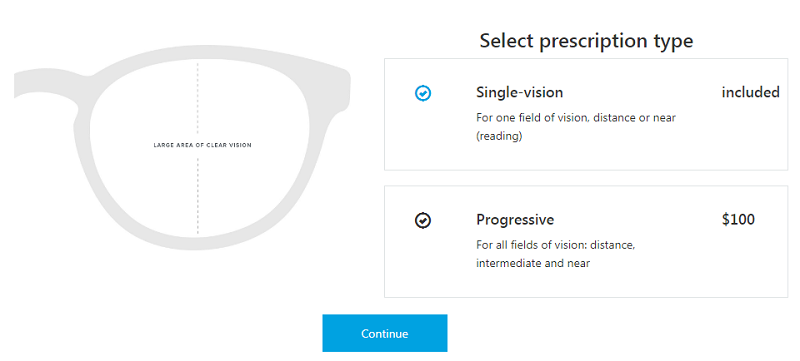Click "intermediate and near" text in Progressive card
The height and width of the screenshot is (361, 800).
533,264
